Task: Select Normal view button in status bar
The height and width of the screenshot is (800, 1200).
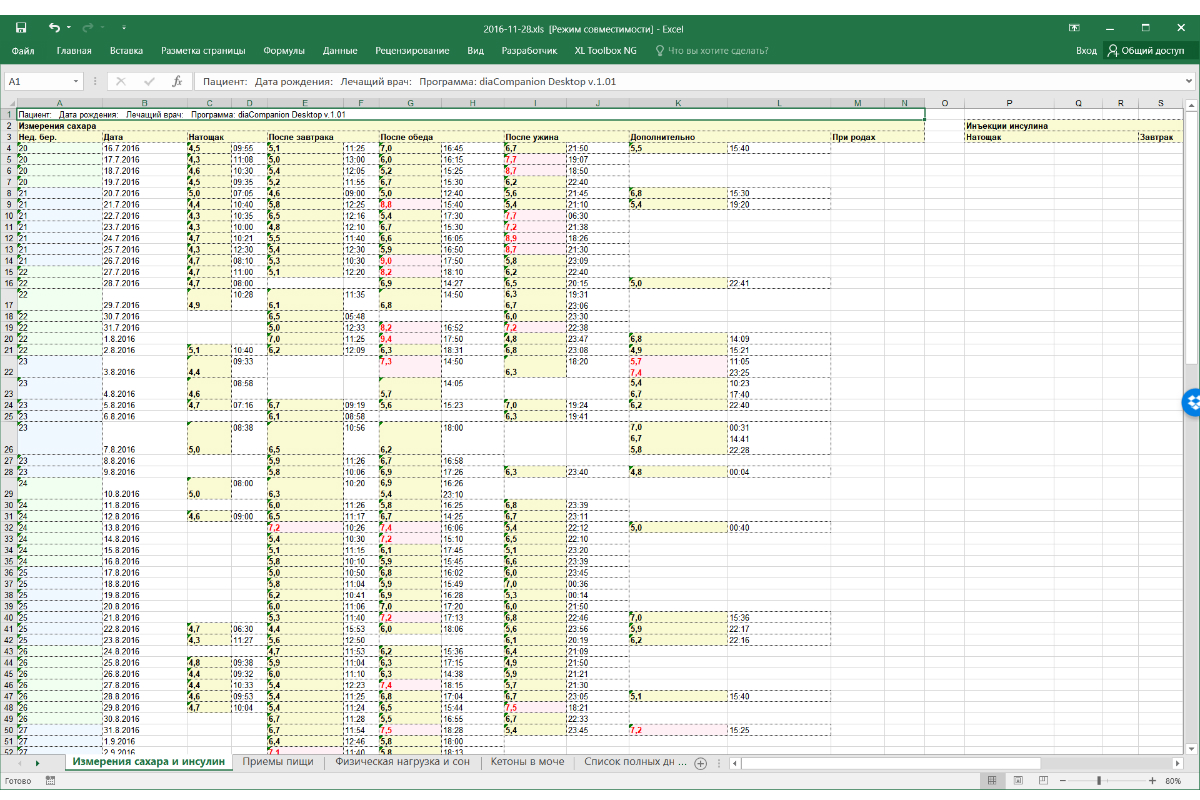Action: (x=991, y=780)
